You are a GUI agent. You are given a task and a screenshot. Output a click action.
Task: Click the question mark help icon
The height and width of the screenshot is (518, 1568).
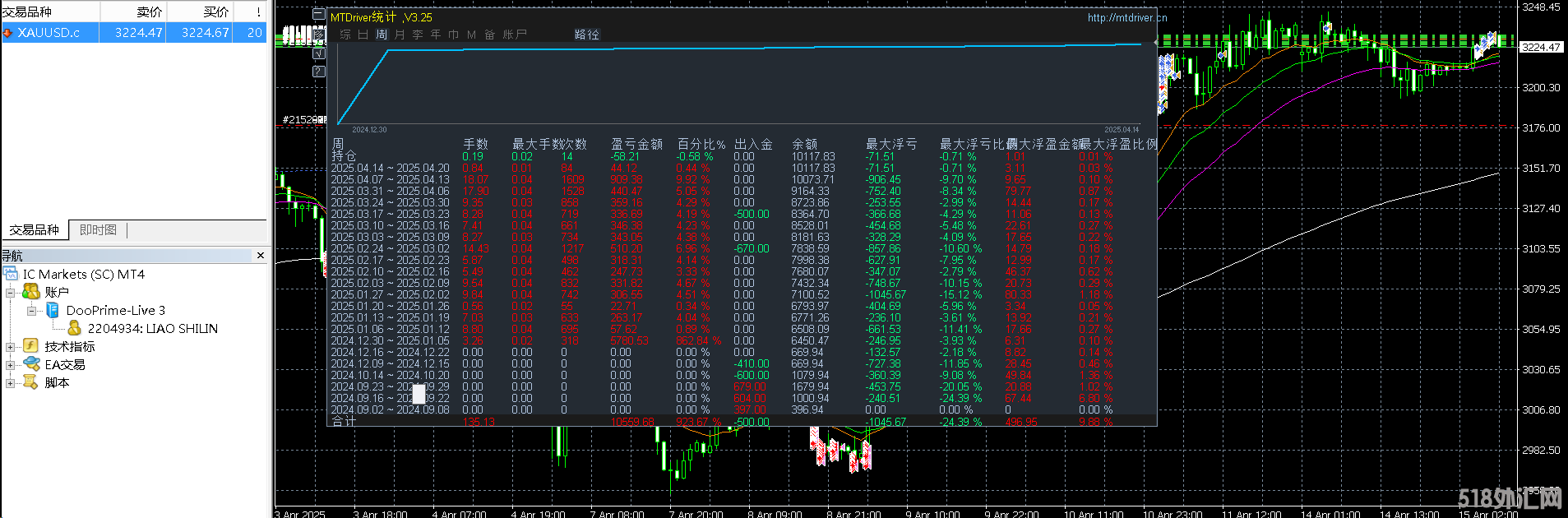[x=319, y=72]
